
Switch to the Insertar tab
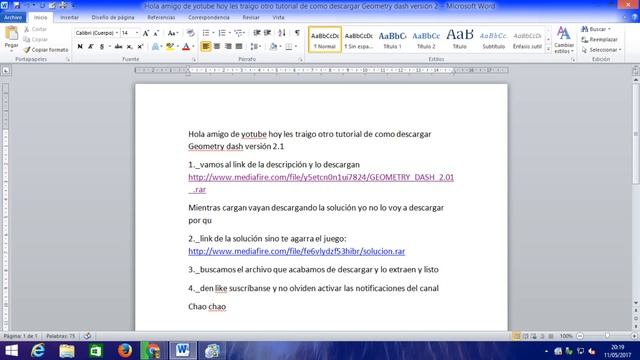point(69,18)
